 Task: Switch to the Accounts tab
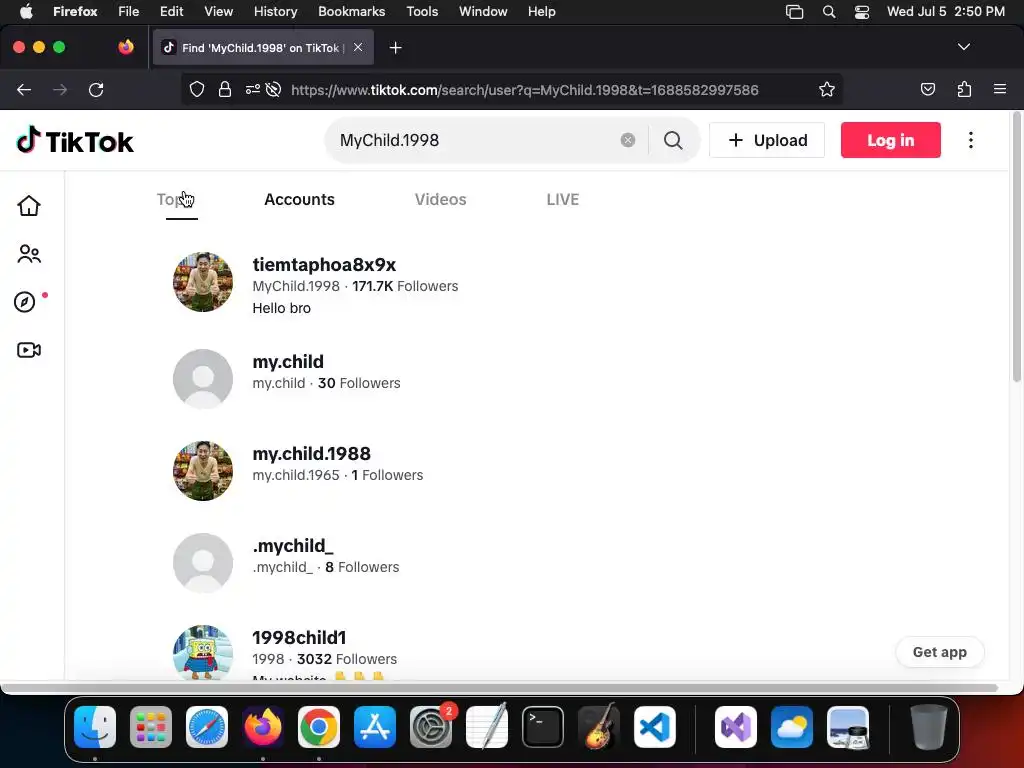(299, 199)
